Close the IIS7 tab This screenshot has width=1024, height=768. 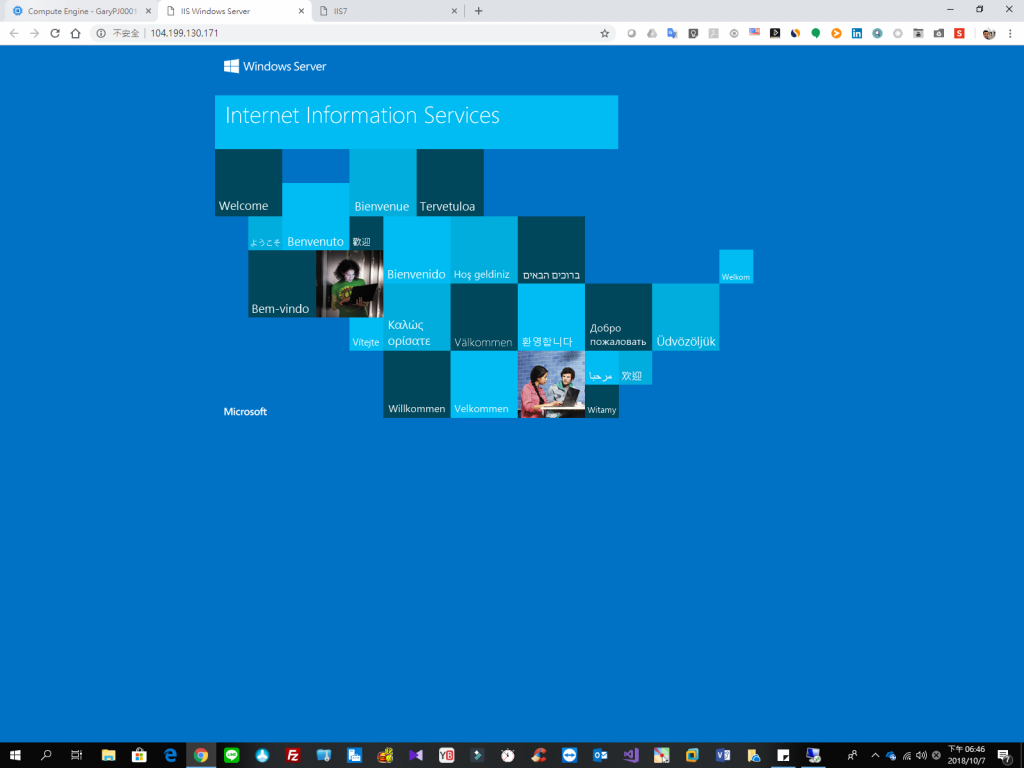click(x=455, y=11)
